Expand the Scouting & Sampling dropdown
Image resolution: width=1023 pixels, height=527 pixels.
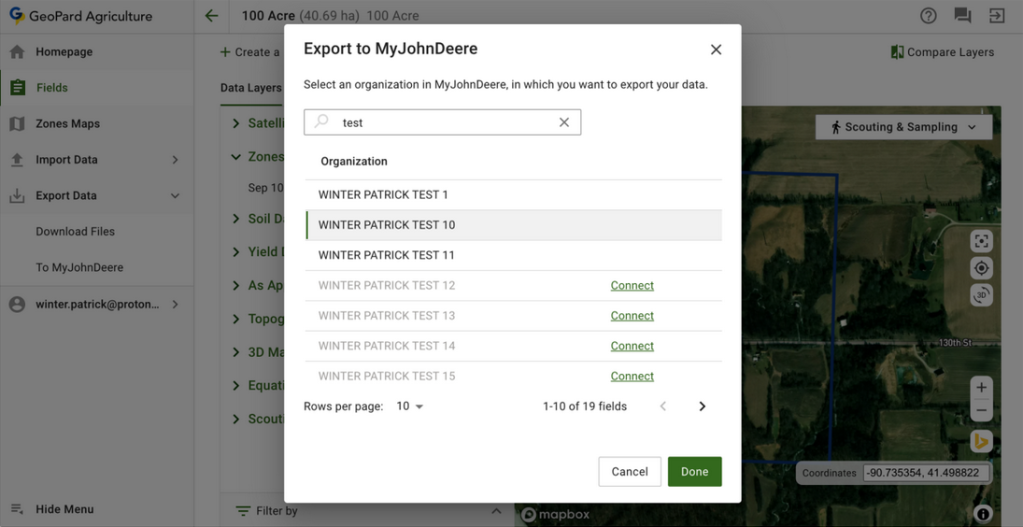pyautogui.click(x=904, y=127)
